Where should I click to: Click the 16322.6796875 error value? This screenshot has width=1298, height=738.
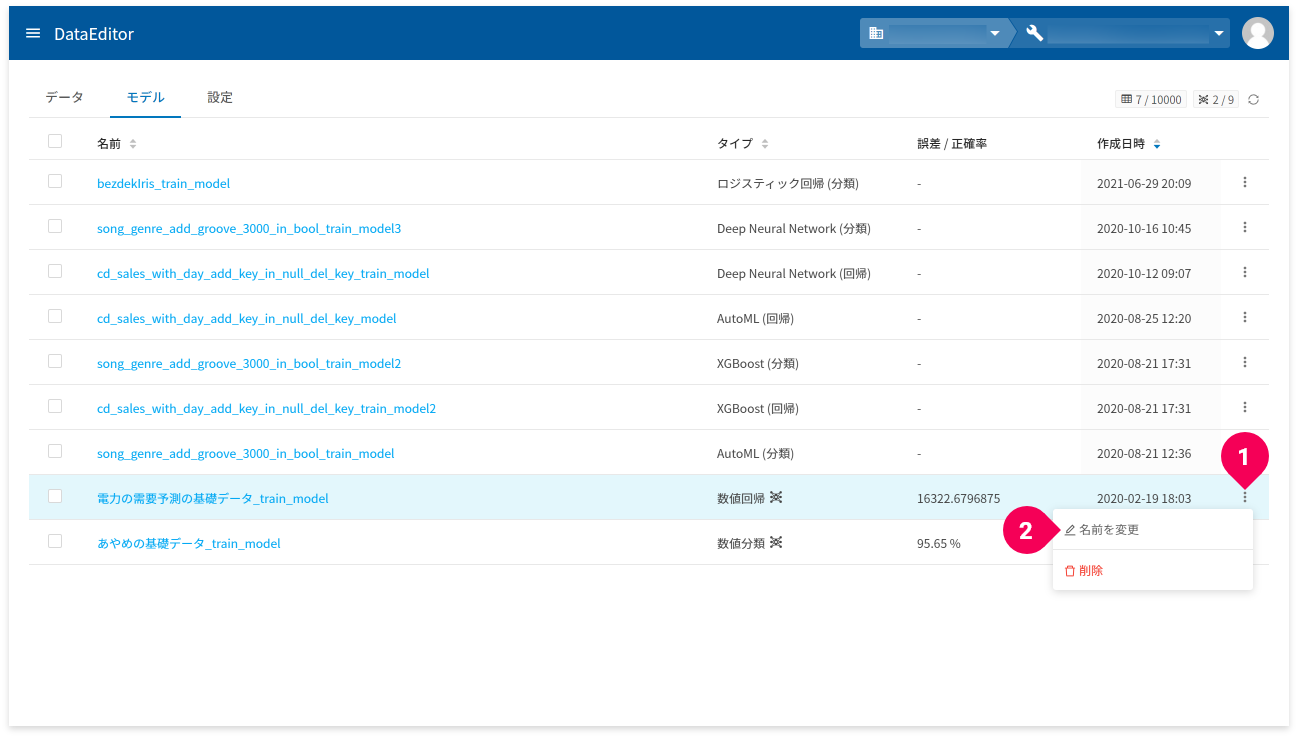958,498
